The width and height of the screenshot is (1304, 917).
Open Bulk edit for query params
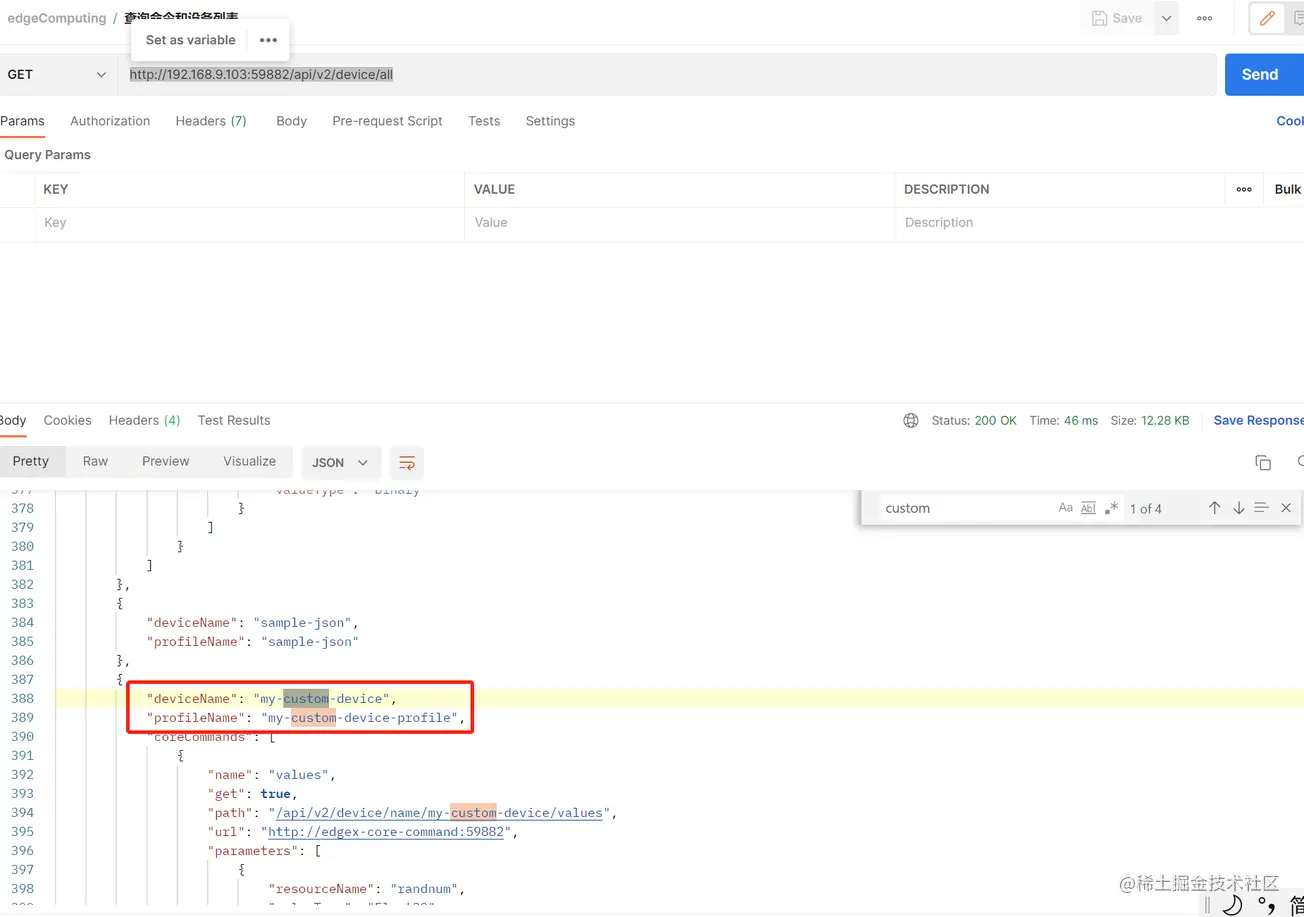click(x=1288, y=189)
